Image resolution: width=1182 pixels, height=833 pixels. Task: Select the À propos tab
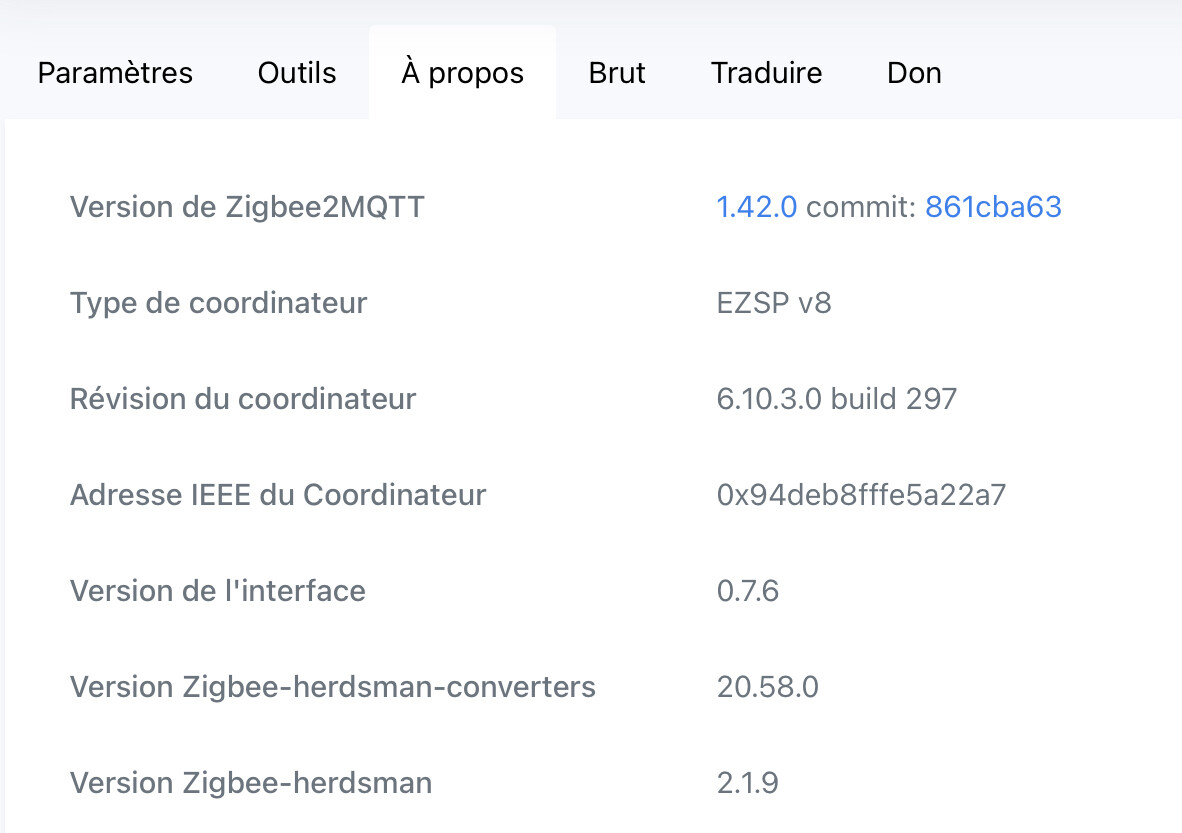(x=462, y=73)
